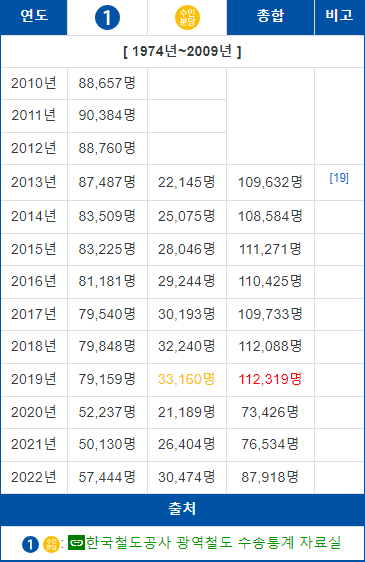Click the 52,237명 cell
Viewport: 365px width, 562px height.
(107, 412)
